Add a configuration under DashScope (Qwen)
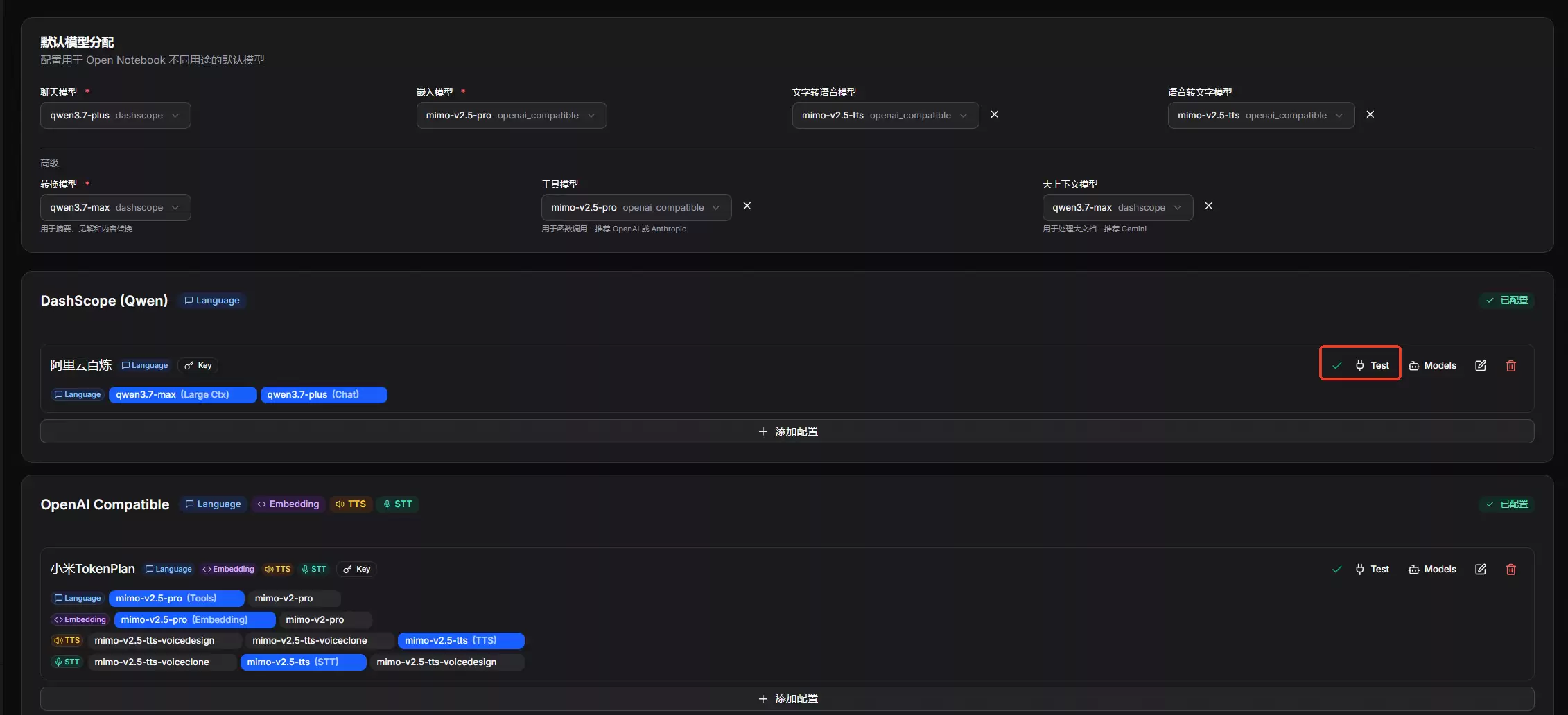Screen dimensions: 1568x715 coord(787,432)
